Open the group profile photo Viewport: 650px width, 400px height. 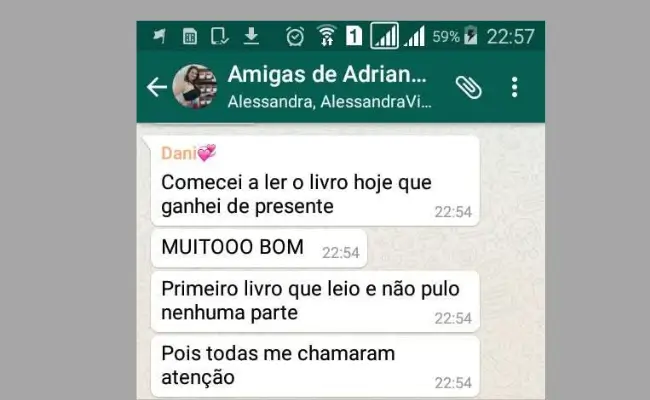195,87
